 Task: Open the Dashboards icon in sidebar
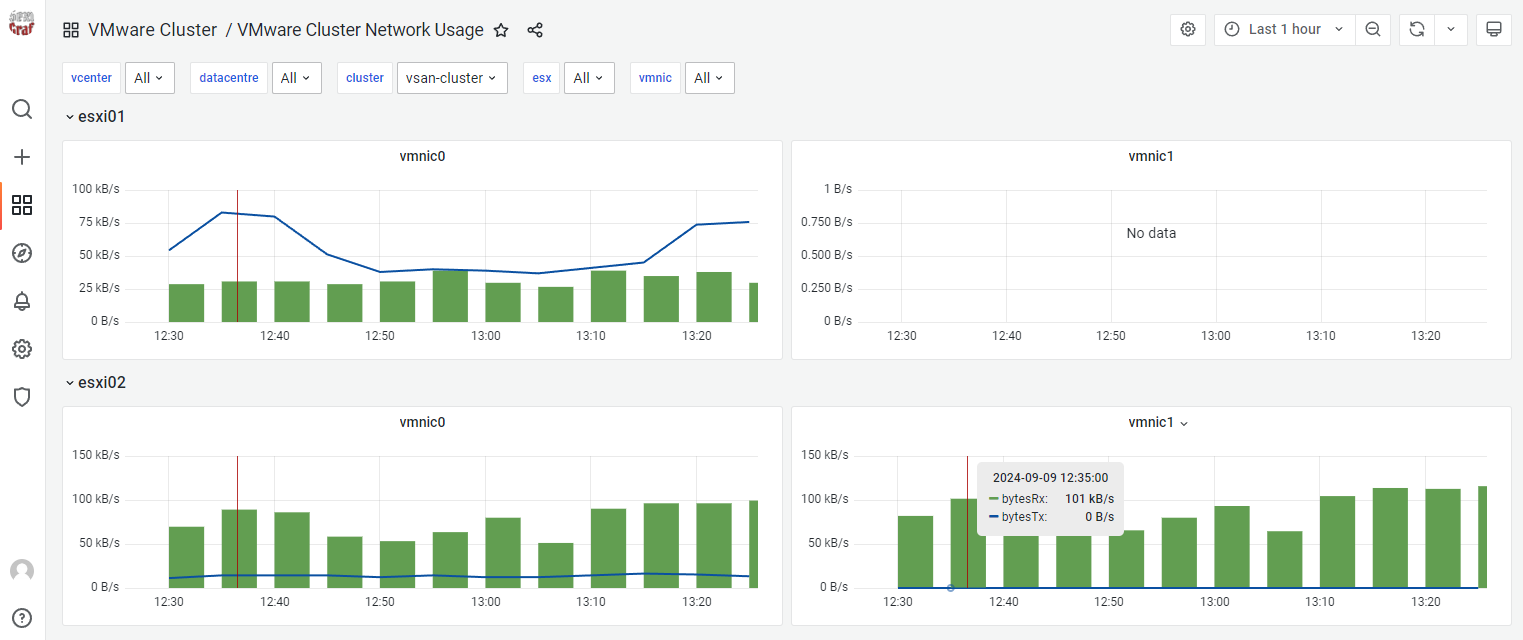[22, 205]
